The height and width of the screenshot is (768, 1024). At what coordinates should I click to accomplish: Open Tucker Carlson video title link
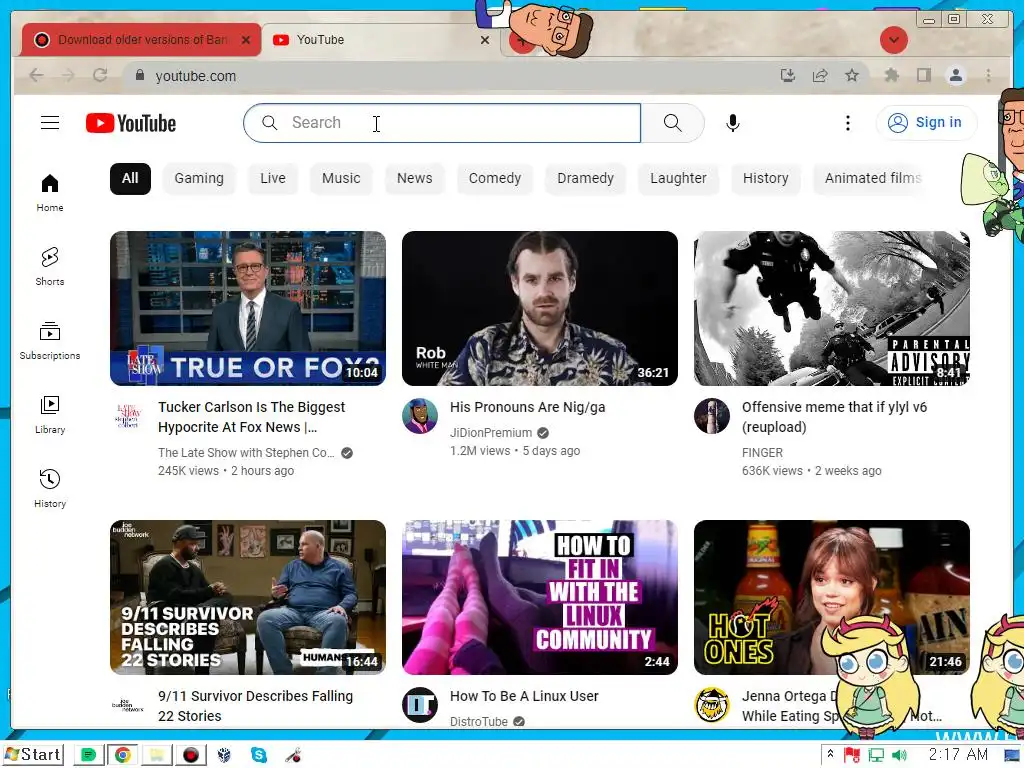tap(251, 417)
